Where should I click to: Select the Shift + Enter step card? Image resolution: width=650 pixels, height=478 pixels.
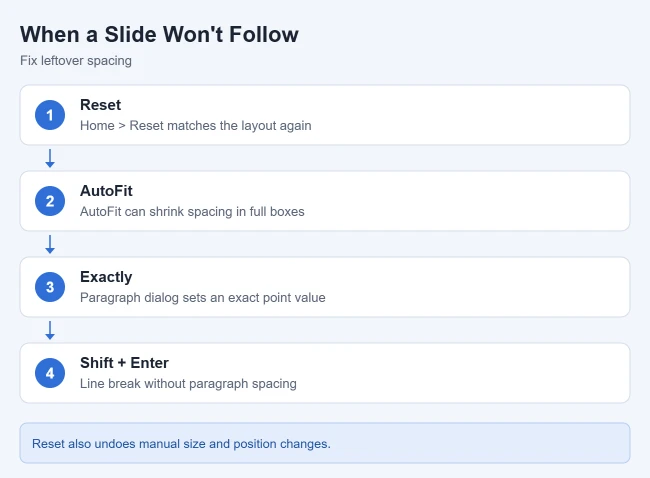click(325, 373)
